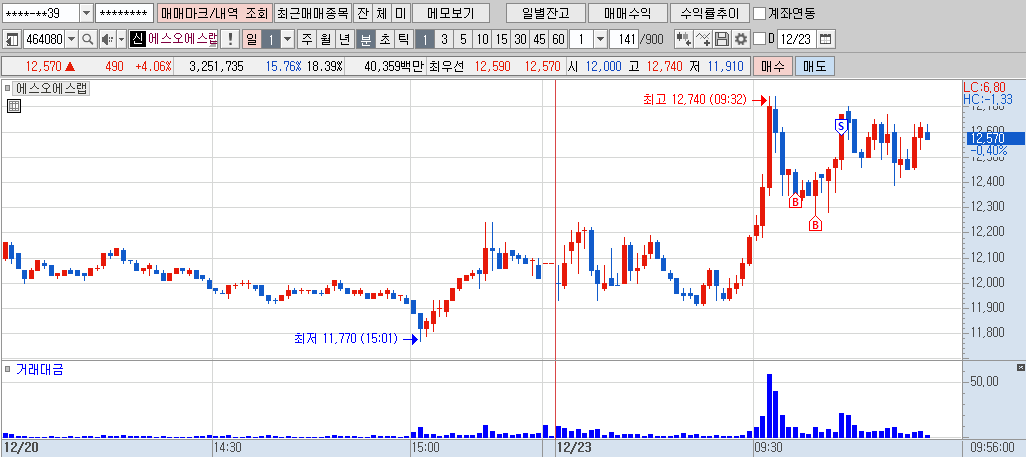Click the 미 button
This screenshot has width=1026, height=457.
[400, 12]
